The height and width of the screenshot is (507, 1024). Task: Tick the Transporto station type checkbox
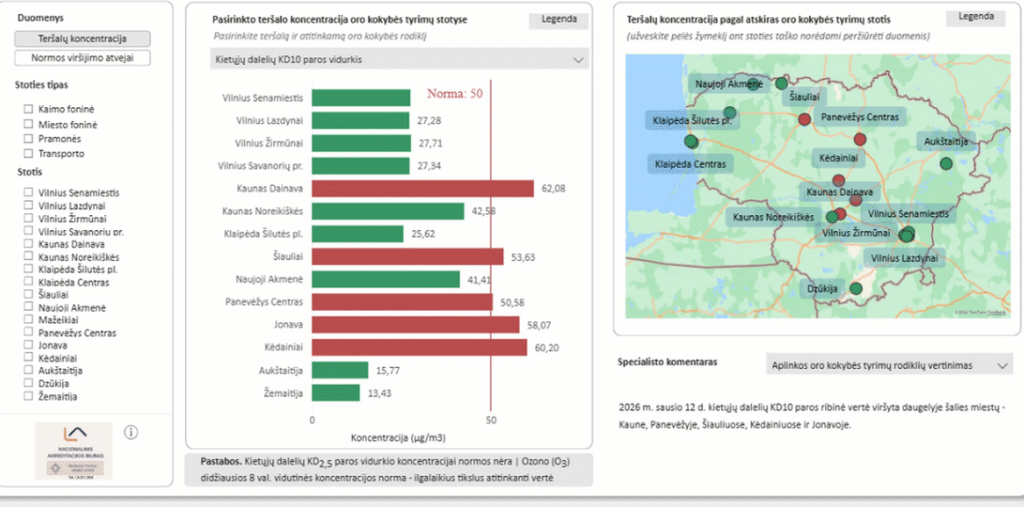[x=28, y=154]
